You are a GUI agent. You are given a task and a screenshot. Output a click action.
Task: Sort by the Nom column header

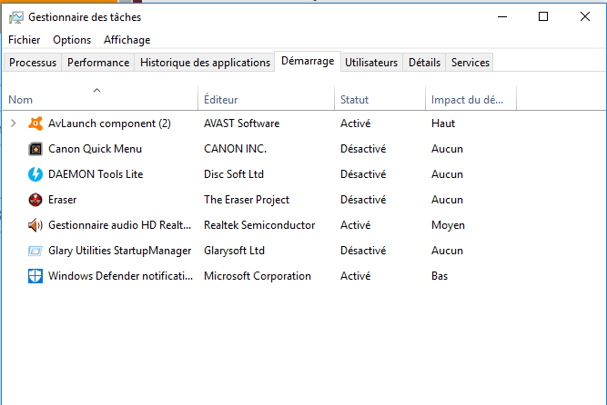[101, 98]
